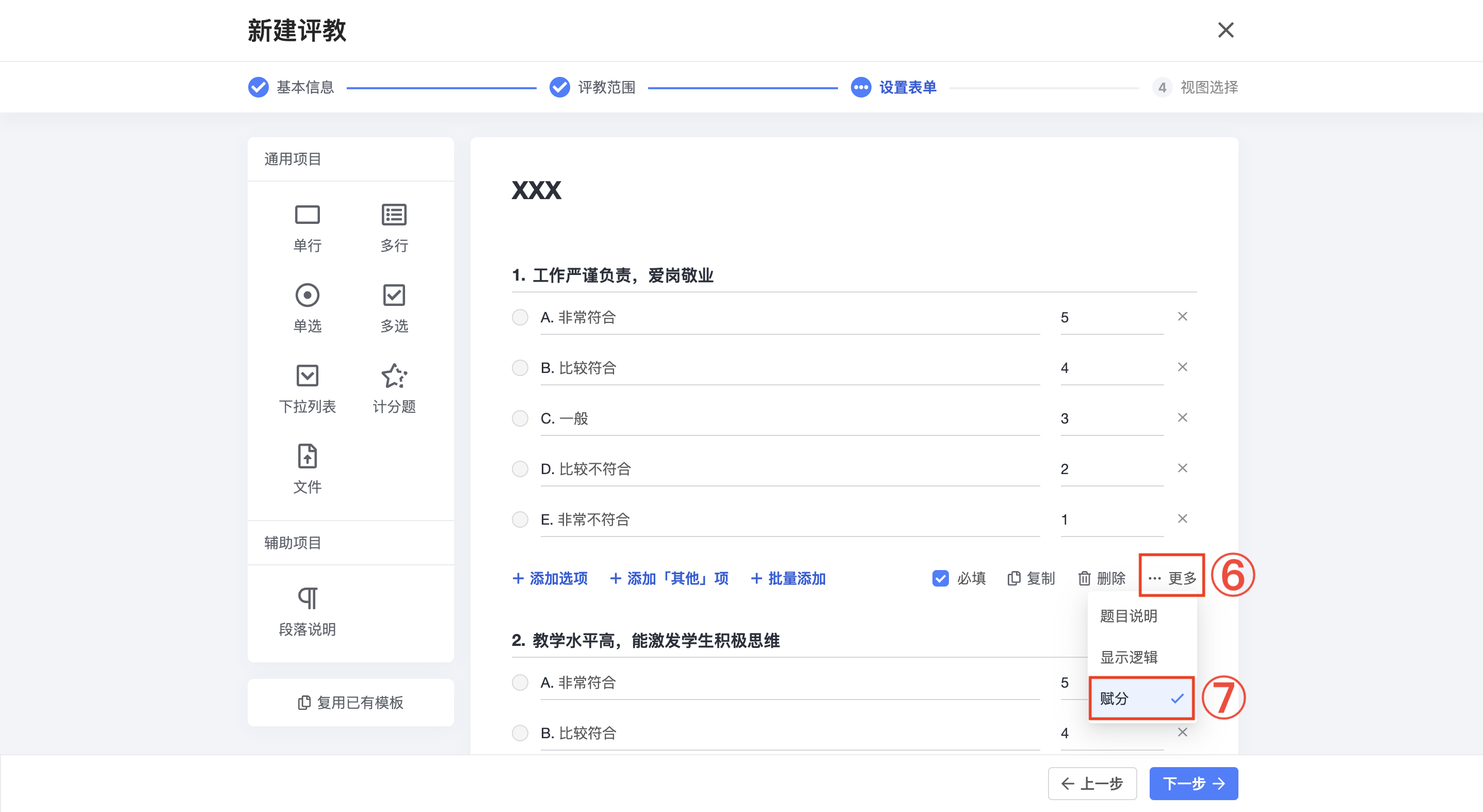Remove option E 非常不符合
Image resolution: width=1483 pixels, height=812 pixels.
[x=1182, y=519]
